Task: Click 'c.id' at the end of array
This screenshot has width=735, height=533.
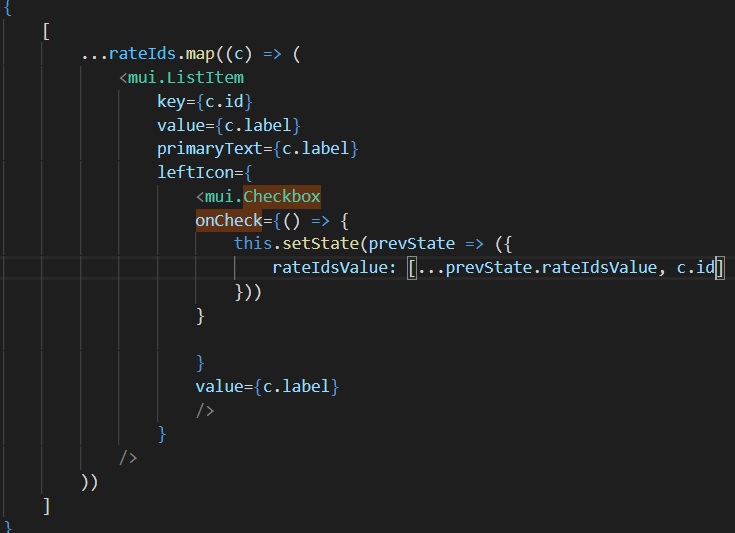Action: coord(695,268)
